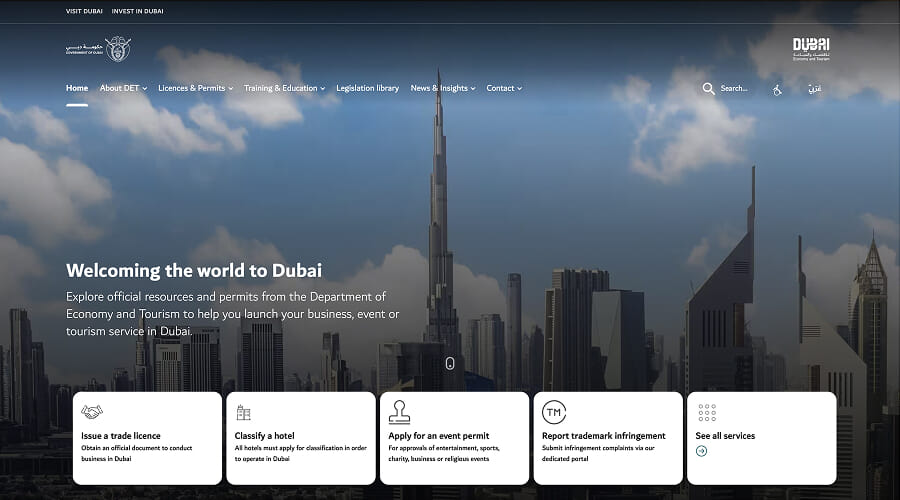Open Apply for an event permit service

pos(455,439)
